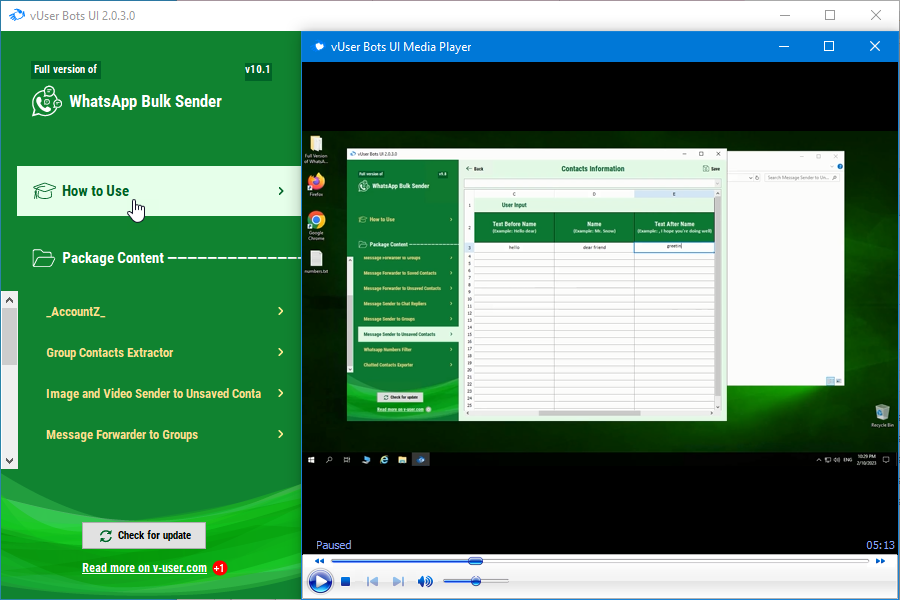900x600 pixels.
Task: Click the 05:13 time readout
Action: 880,545
